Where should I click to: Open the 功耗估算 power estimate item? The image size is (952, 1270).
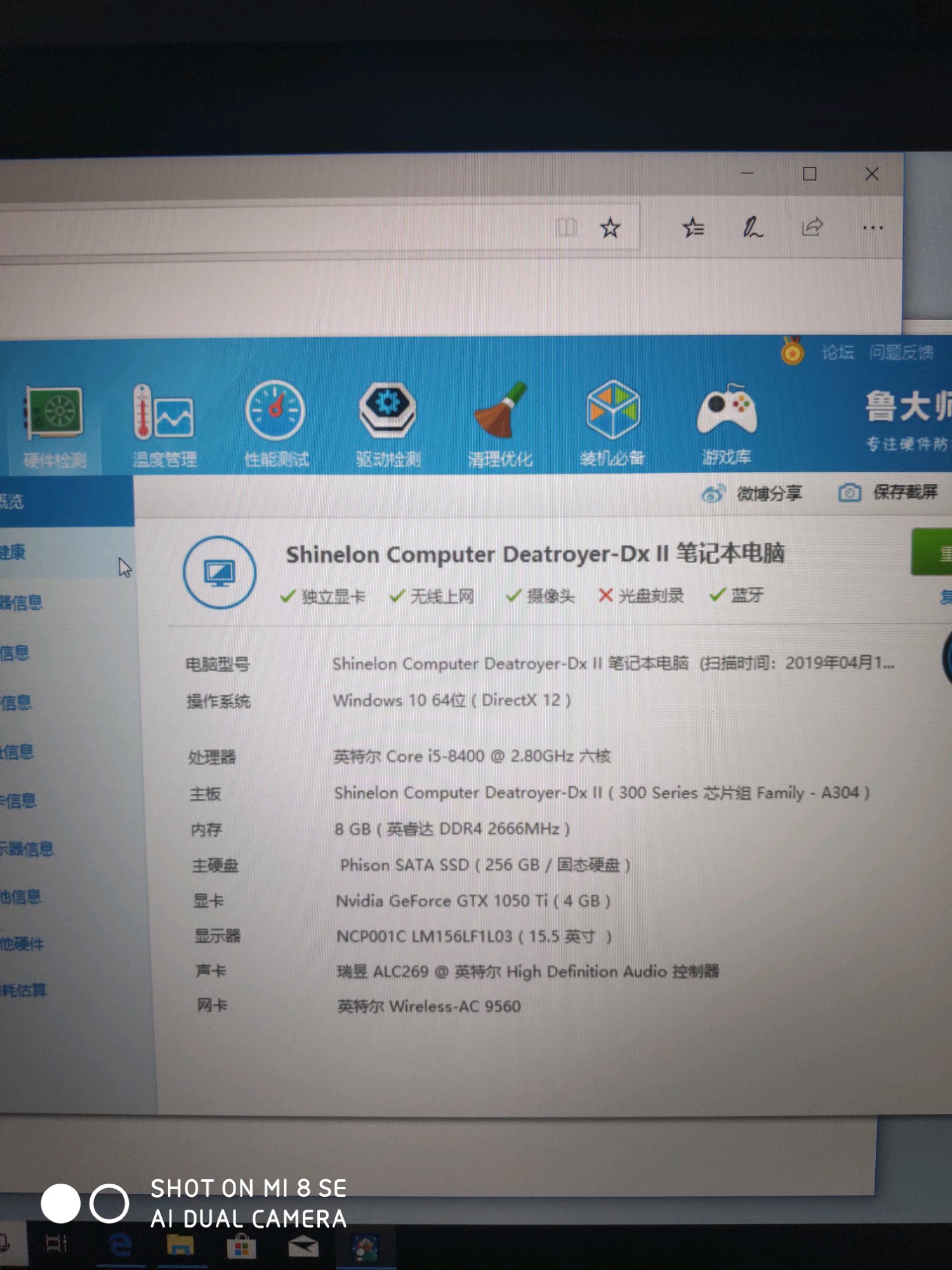pos(23,990)
